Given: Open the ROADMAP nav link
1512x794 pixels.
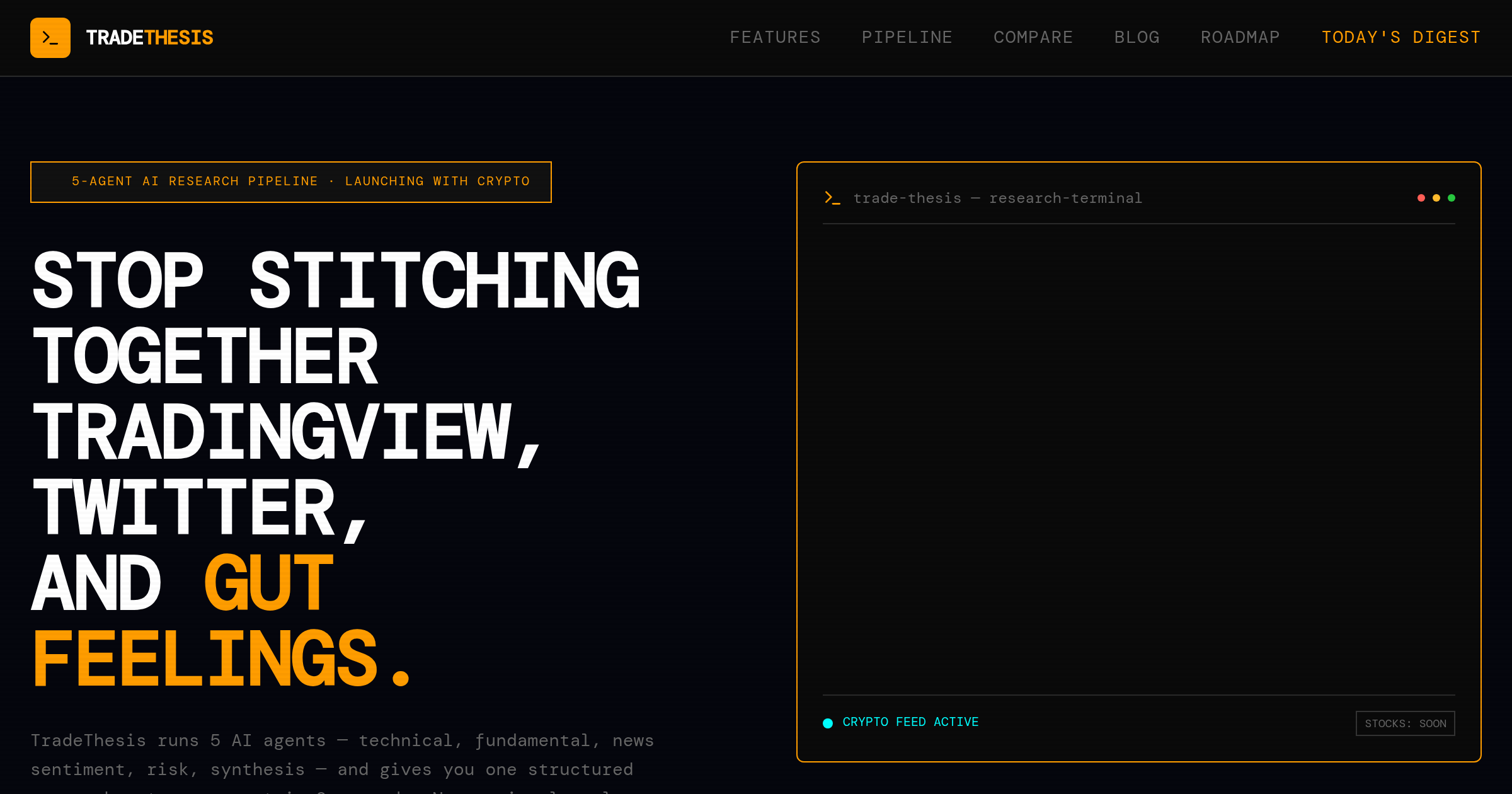Looking at the screenshot, I should [1240, 37].
